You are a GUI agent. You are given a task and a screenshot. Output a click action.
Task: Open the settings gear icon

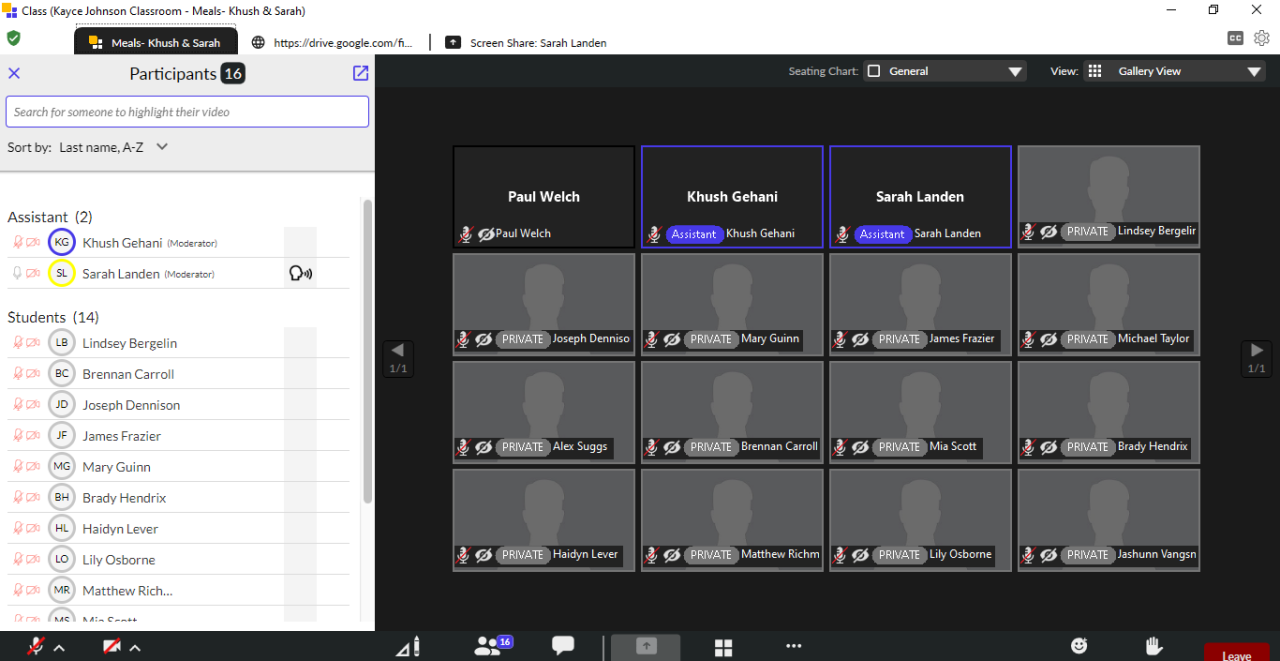(x=1262, y=38)
